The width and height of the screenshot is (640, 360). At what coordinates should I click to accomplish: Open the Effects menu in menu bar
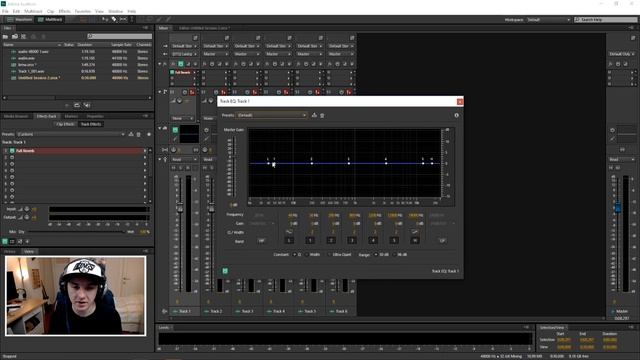64,11
